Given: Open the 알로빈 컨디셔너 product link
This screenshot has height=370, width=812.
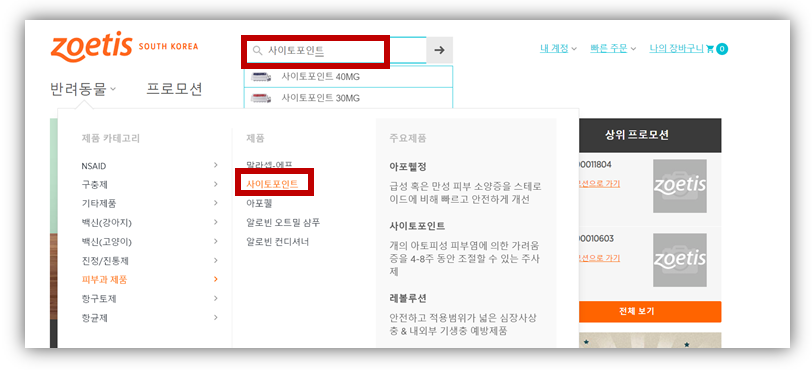Looking at the screenshot, I should click(278, 241).
